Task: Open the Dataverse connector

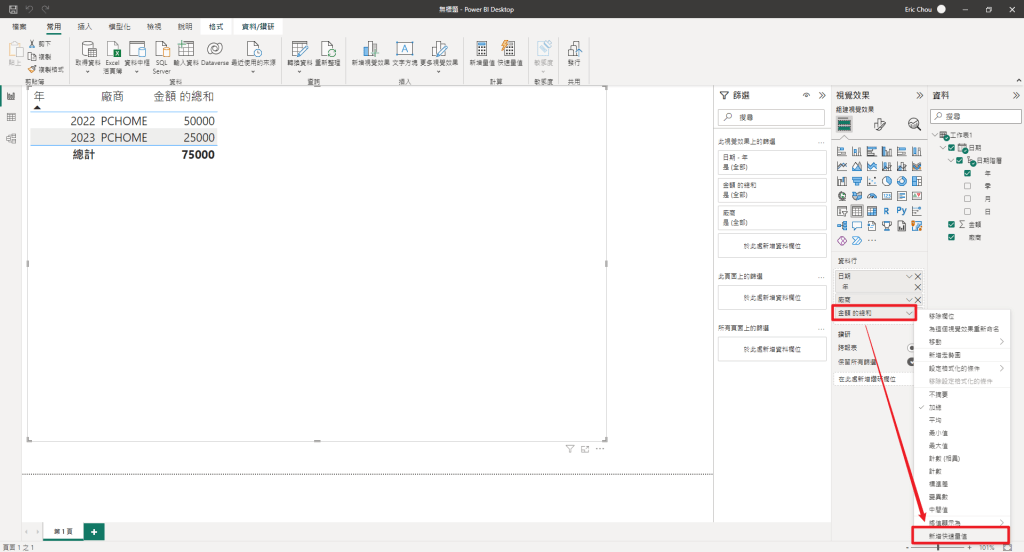Action: [214, 54]
